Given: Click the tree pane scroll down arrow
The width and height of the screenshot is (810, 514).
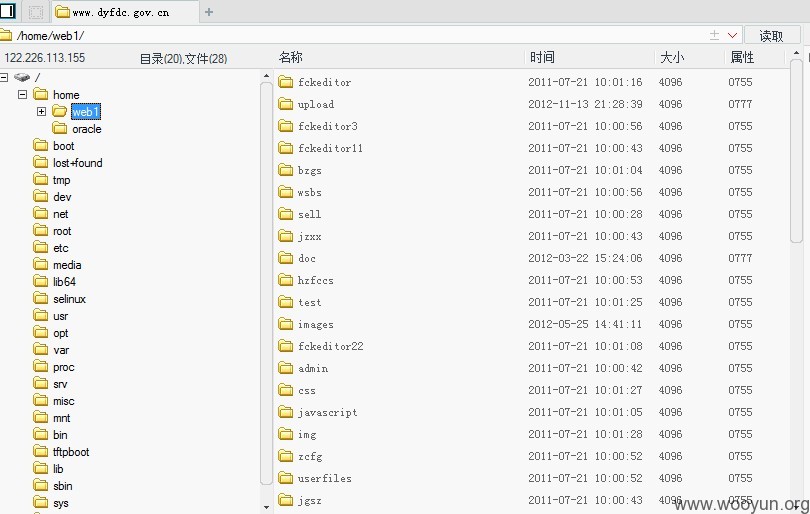Looking at the screenshot, I should click(266, 507).
